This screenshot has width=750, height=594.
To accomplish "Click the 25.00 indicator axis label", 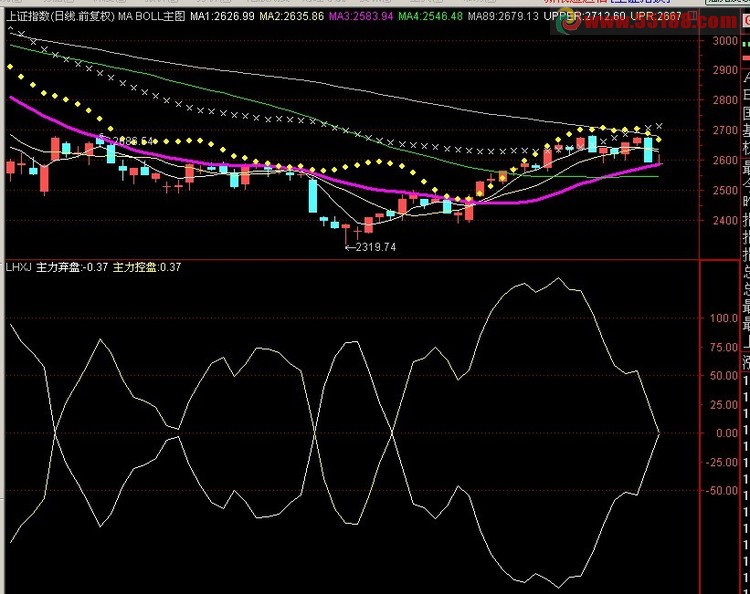I will (724, 405).
